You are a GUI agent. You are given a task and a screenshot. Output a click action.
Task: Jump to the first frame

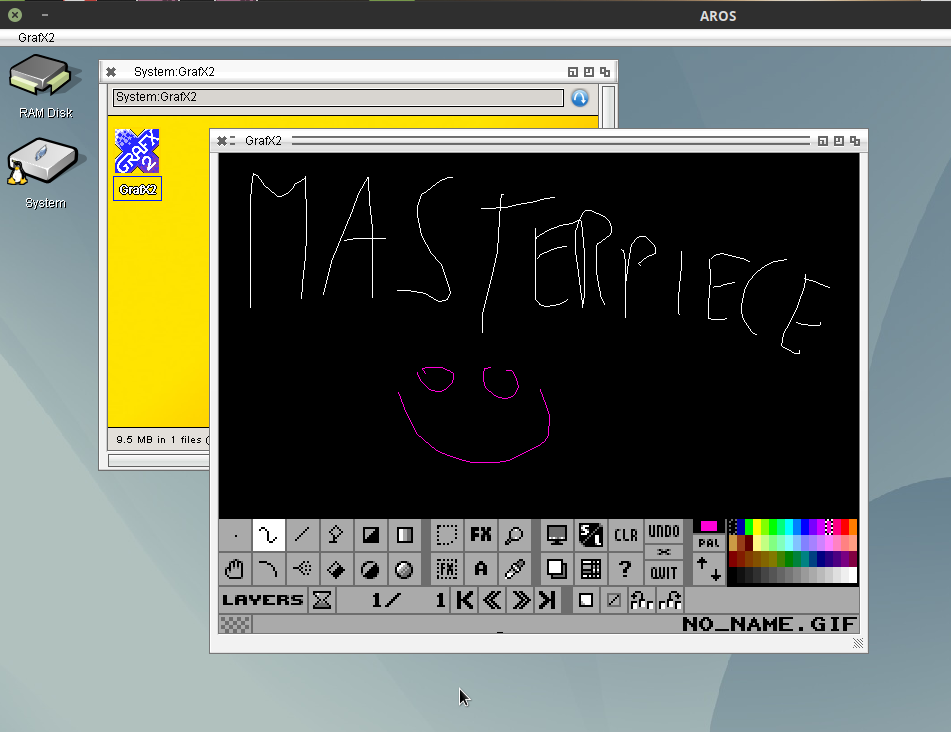[465, 600]
